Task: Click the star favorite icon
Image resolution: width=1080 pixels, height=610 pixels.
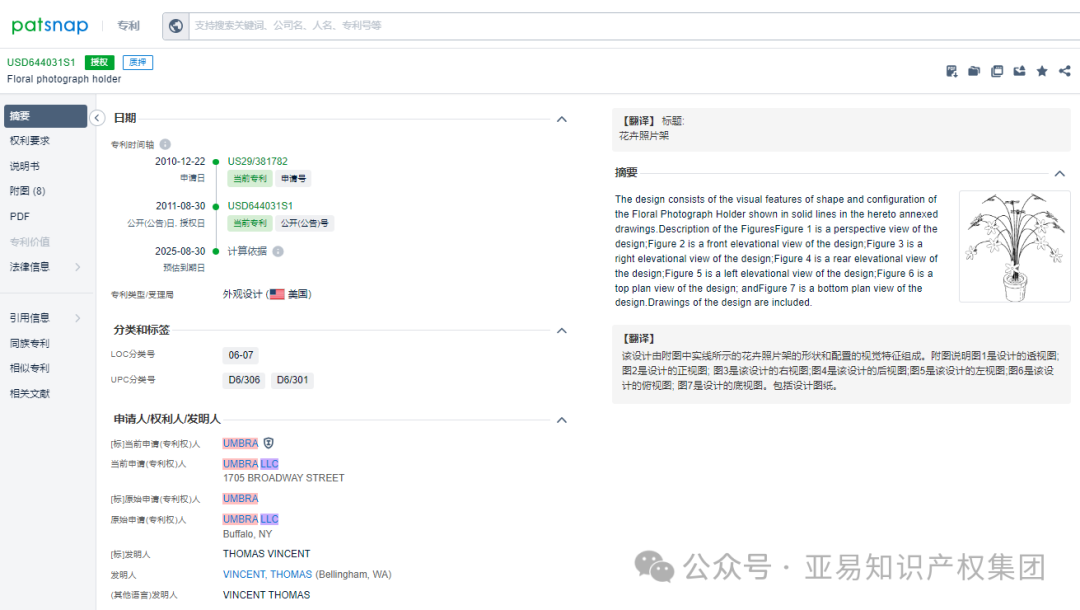Action: pos(1042,71)
